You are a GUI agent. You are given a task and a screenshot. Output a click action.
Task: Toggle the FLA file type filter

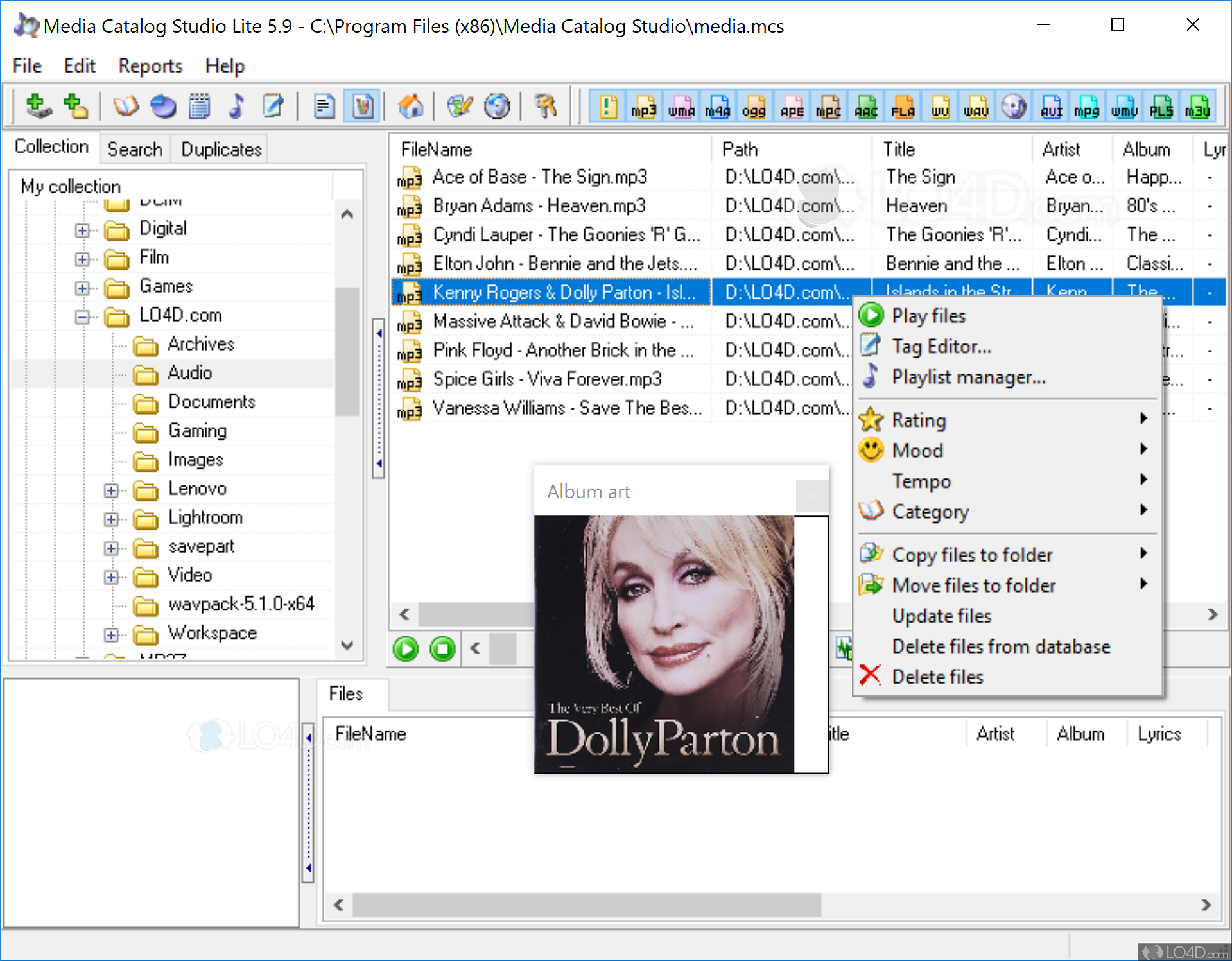(903, 107)
